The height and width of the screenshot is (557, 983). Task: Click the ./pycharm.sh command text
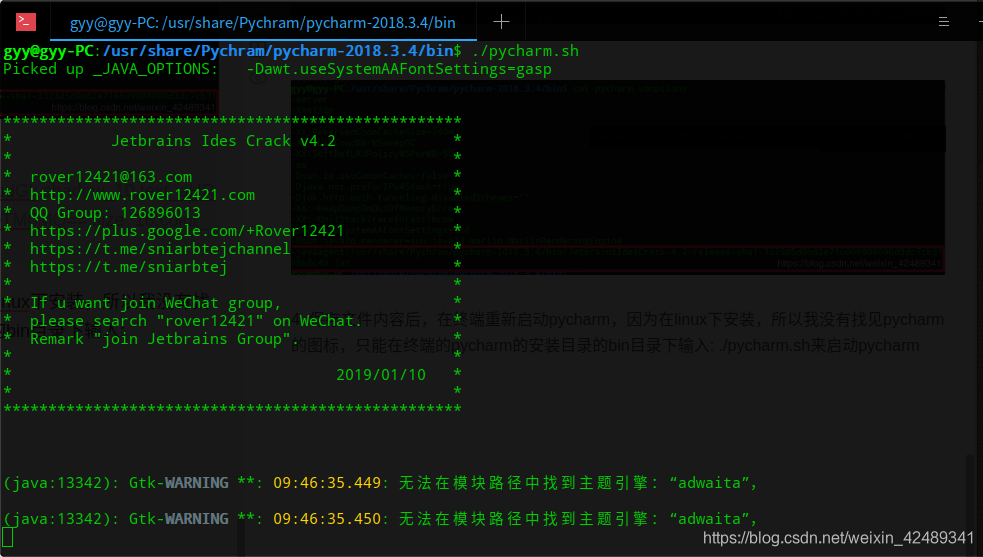coord(525,51)
